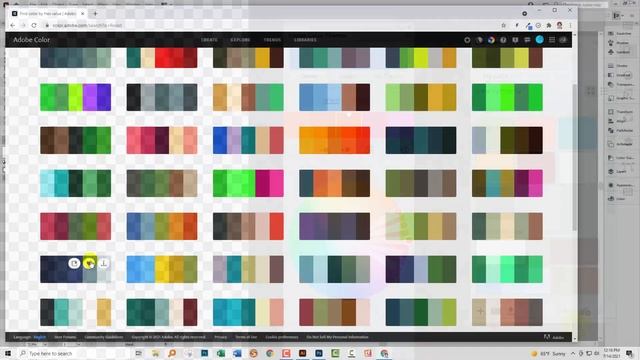The width and height of the screenshot is (640, 360).
Task: Open the Windows Start menu
Action: [8, 353]
